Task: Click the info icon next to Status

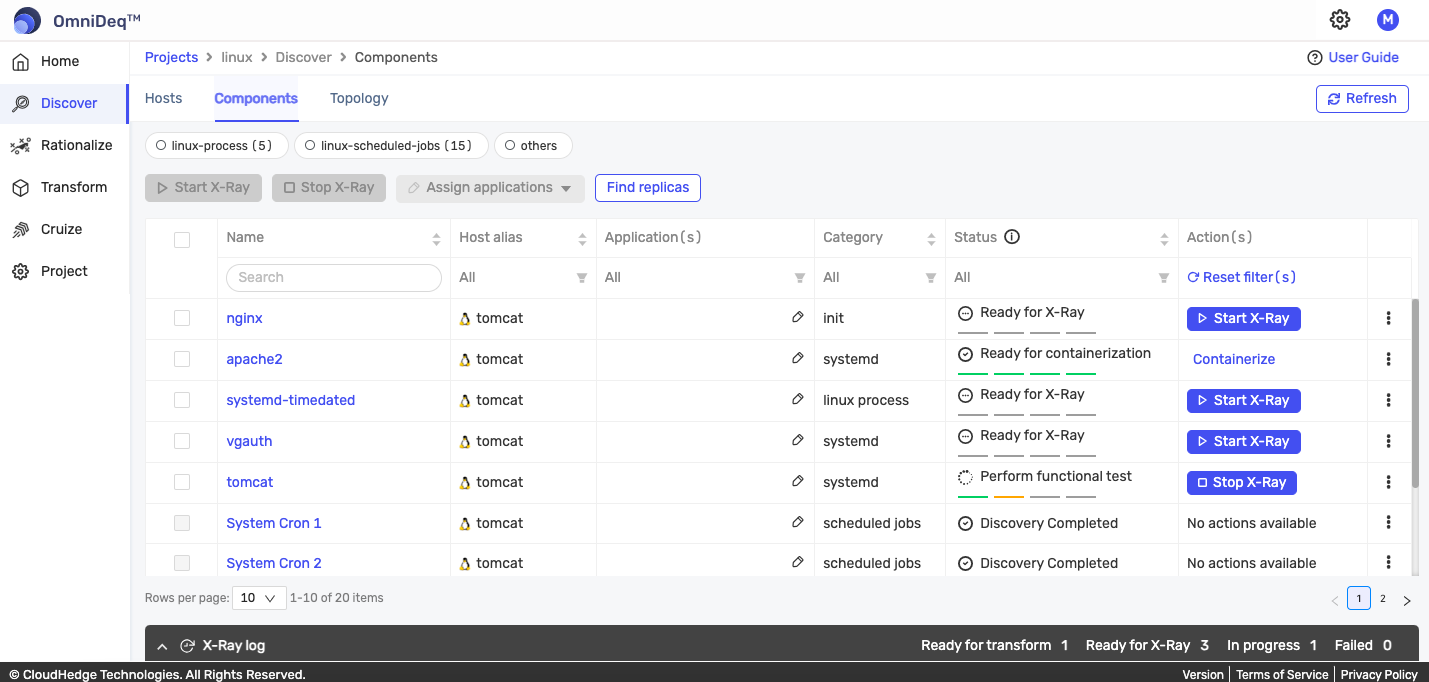Action: (x=1012, y=237)
